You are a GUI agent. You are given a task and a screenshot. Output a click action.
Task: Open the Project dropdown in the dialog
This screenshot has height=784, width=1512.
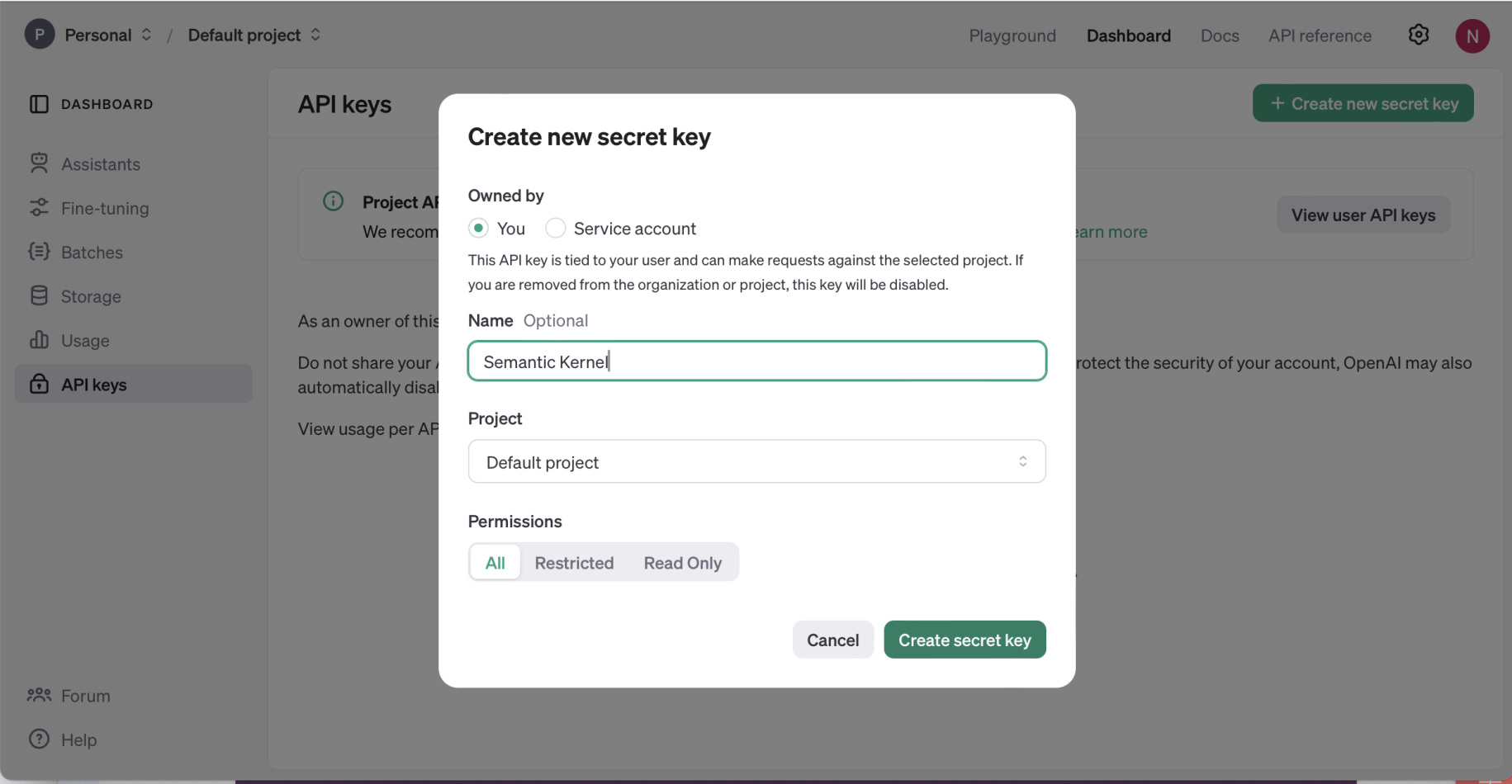pos(756,461)
